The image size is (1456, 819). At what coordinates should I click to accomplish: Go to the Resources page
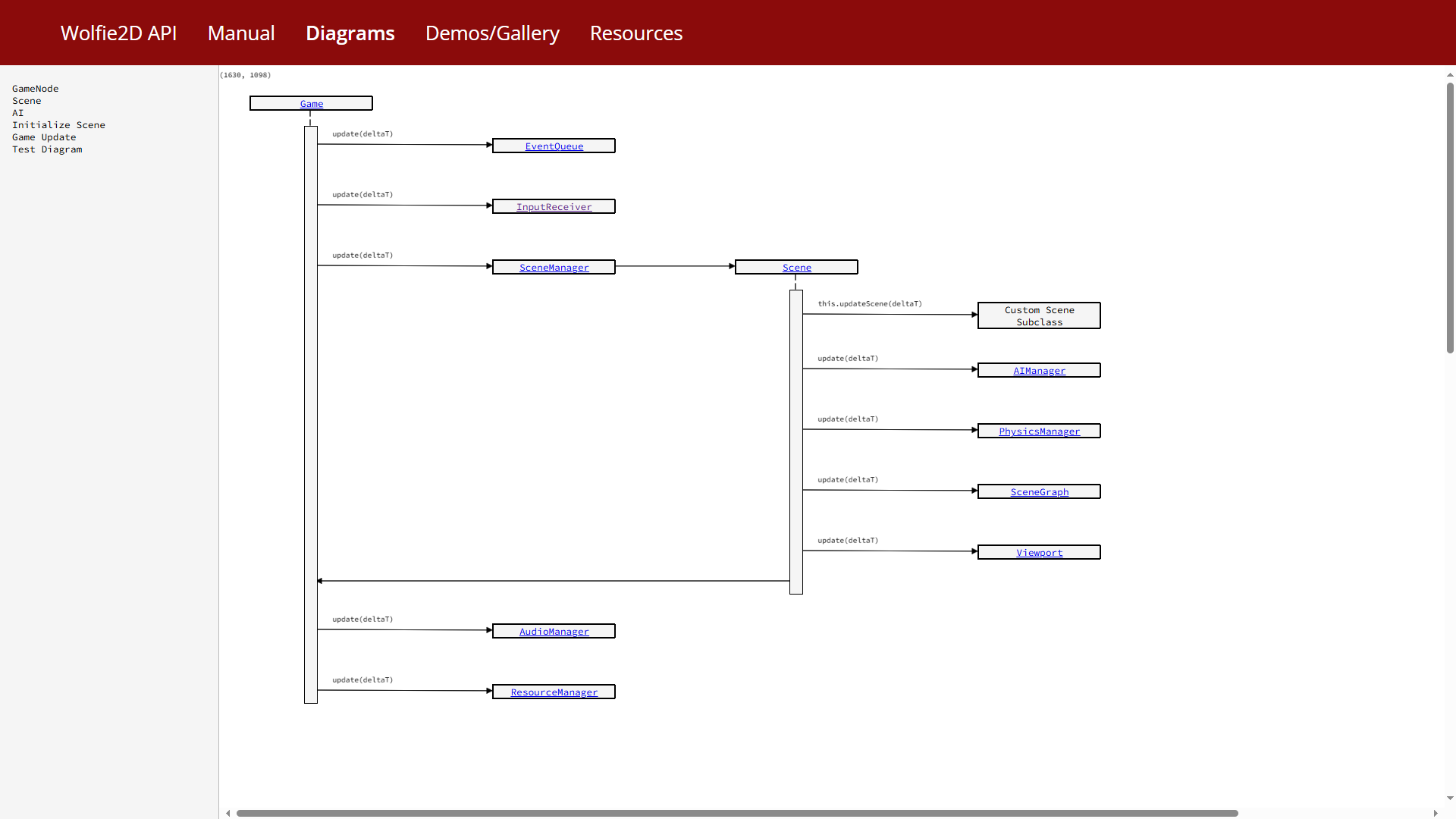pyautogui.click(x=636, y=33)
